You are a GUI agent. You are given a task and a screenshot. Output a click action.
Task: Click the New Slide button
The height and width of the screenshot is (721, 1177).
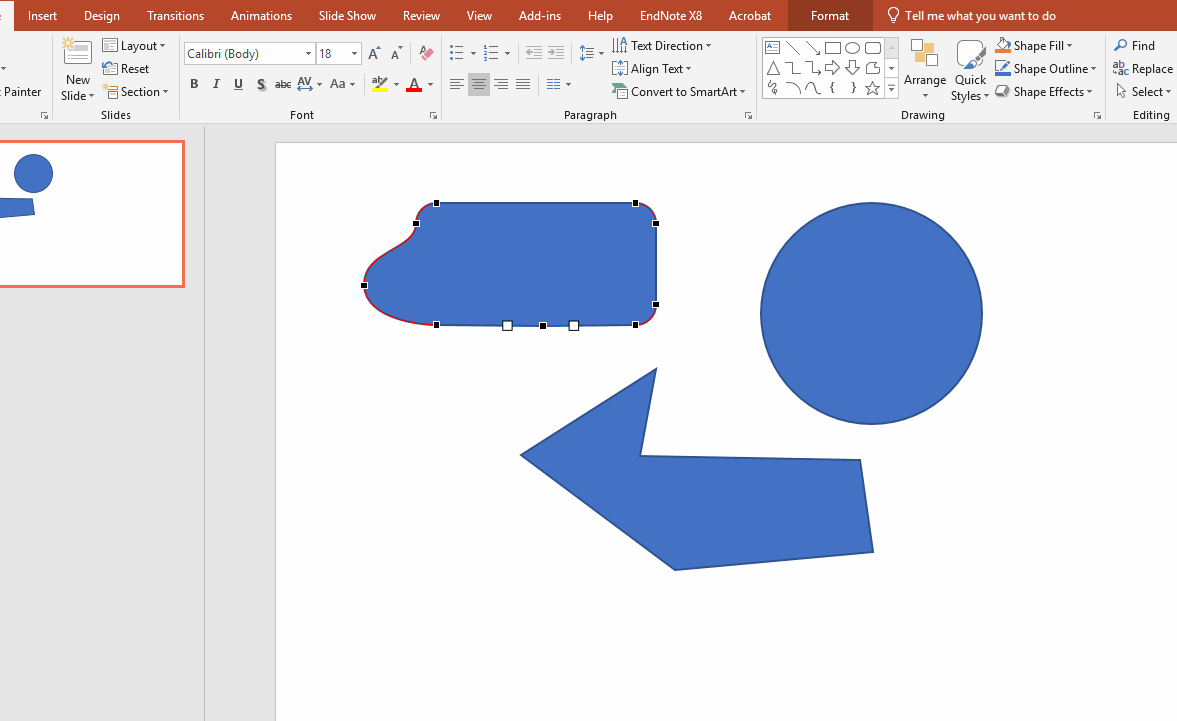tap(77, 68)
